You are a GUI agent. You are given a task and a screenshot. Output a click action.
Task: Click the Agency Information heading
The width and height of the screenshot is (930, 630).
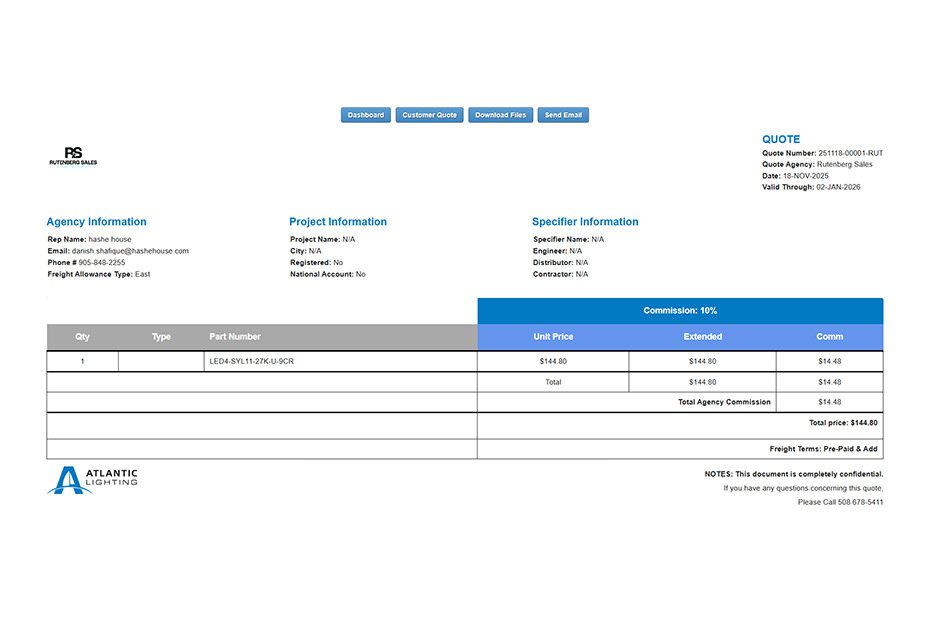pyautogui.click(x=96, y=222)
